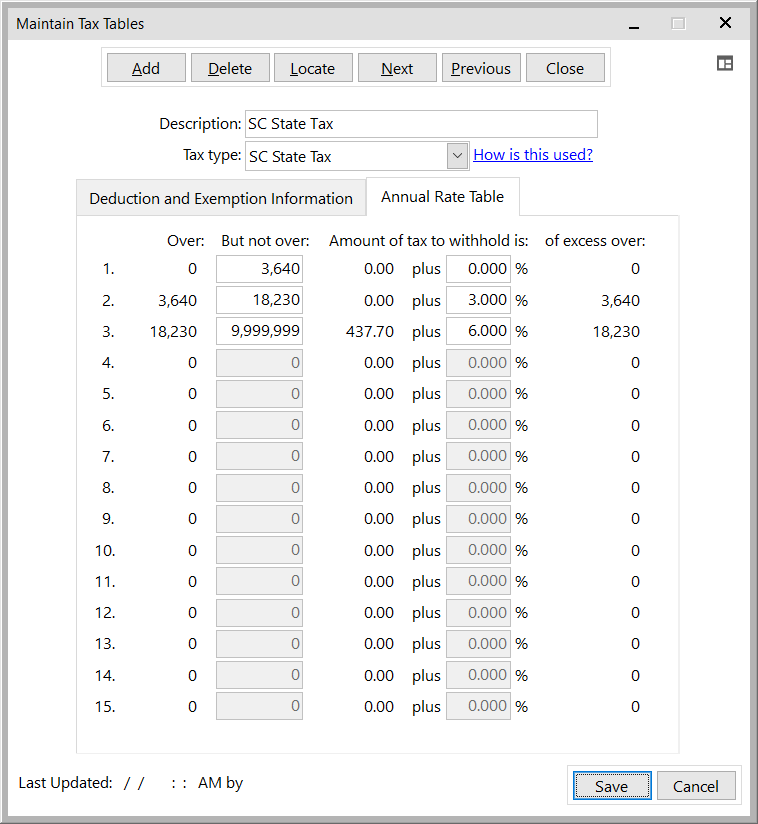758x824 pixels.
Task: Close the Maintain Tax Tables window
Action: click(x=725, y=23)
